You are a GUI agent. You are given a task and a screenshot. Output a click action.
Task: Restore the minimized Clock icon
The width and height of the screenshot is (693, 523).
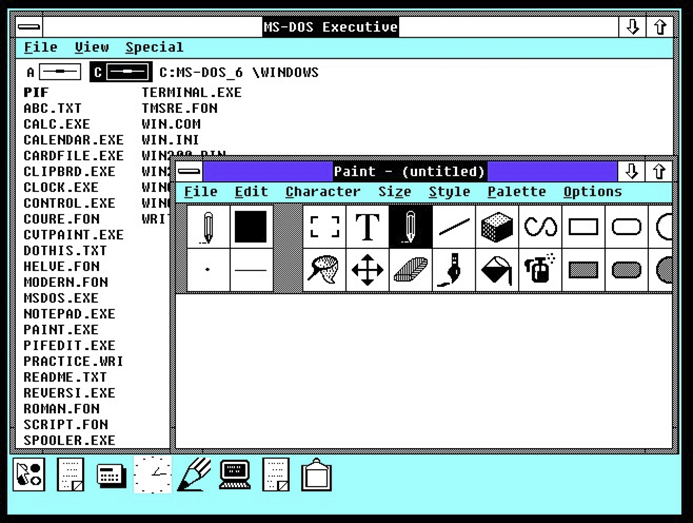click(x=153, y=474)
